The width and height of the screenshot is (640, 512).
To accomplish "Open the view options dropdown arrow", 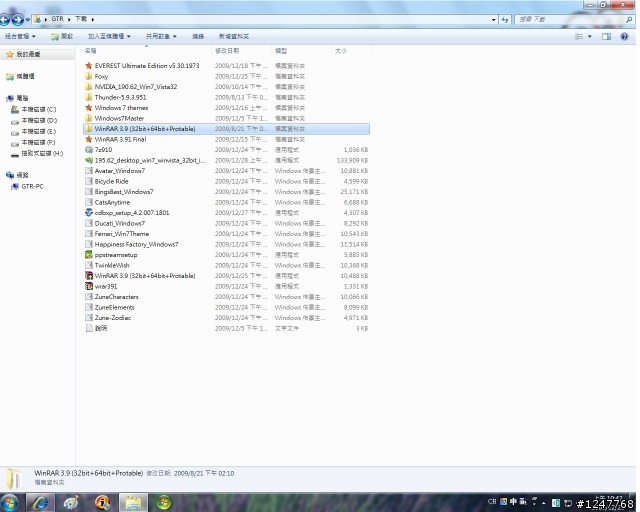I will (x=589, y=37).
